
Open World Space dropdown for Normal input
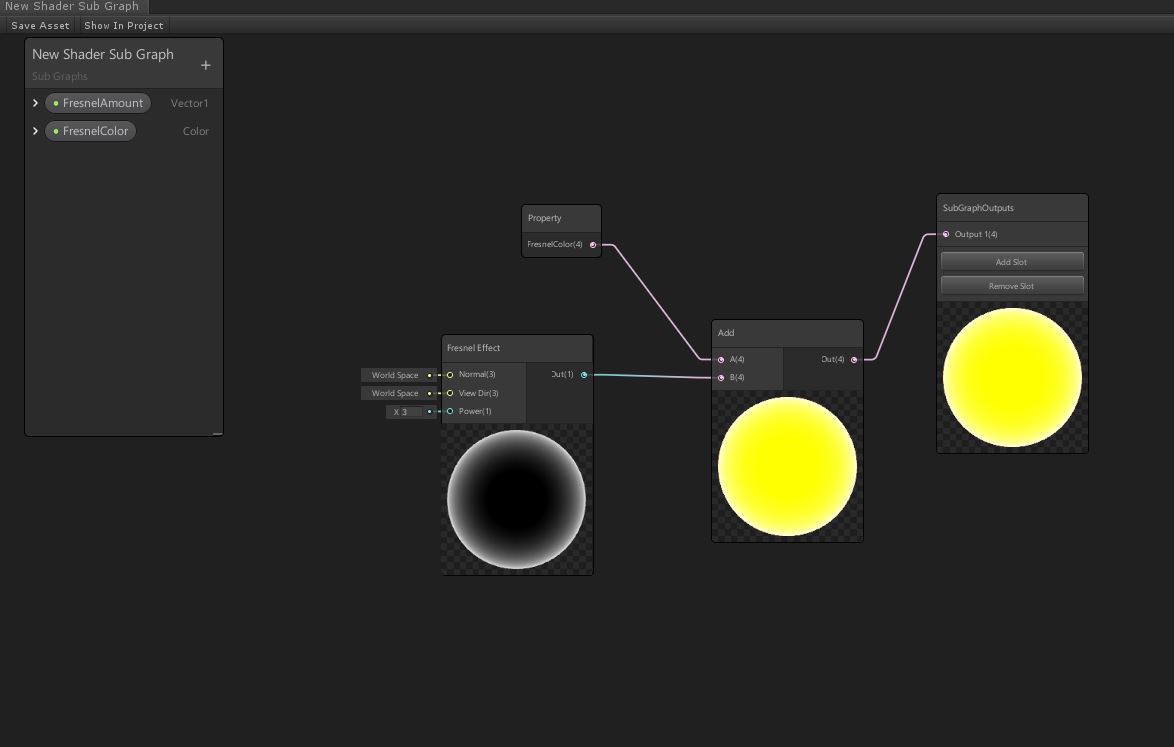395,375
